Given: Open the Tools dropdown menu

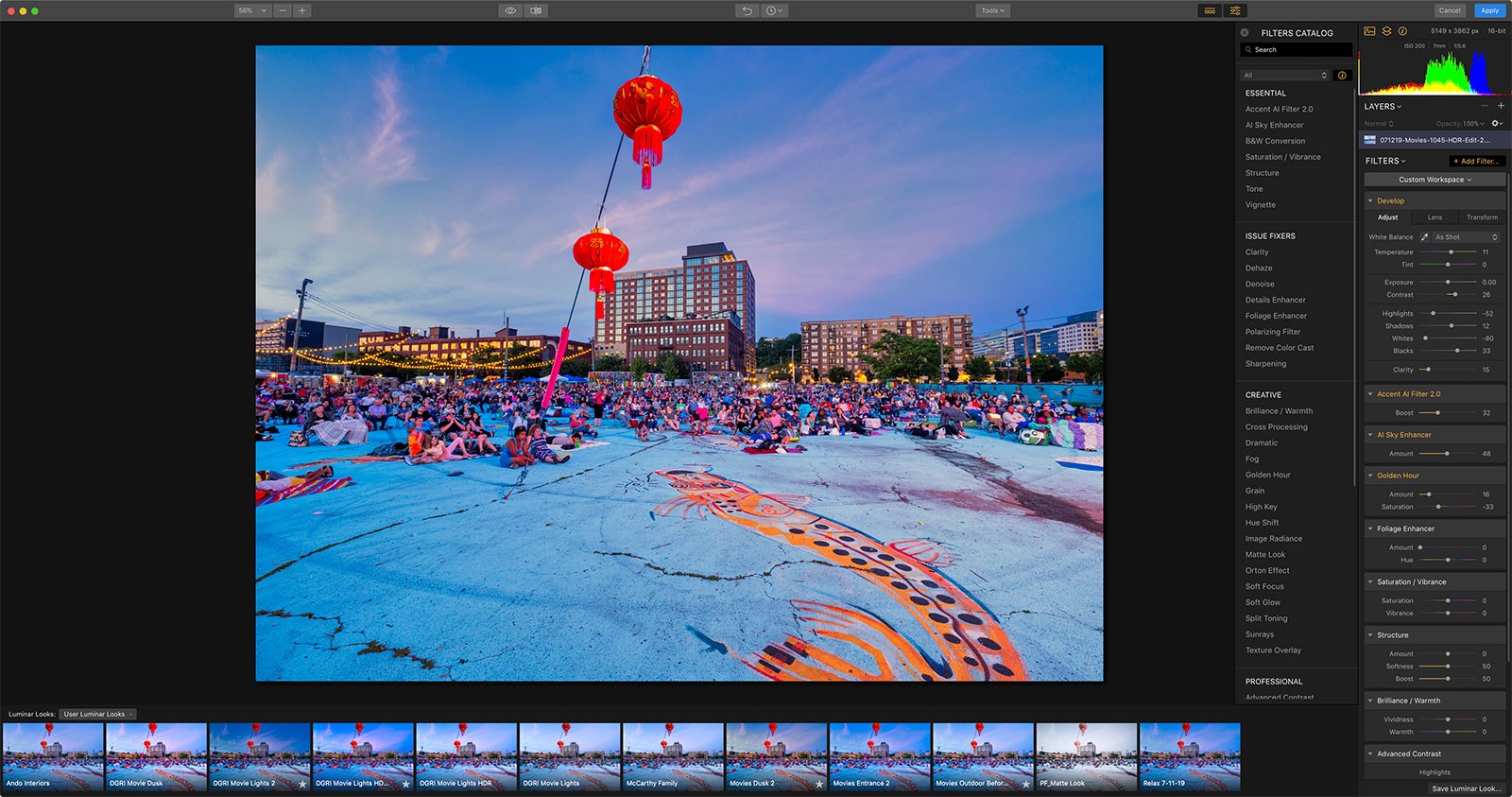Looking at the screenshot, I should [x=992, y=10].
